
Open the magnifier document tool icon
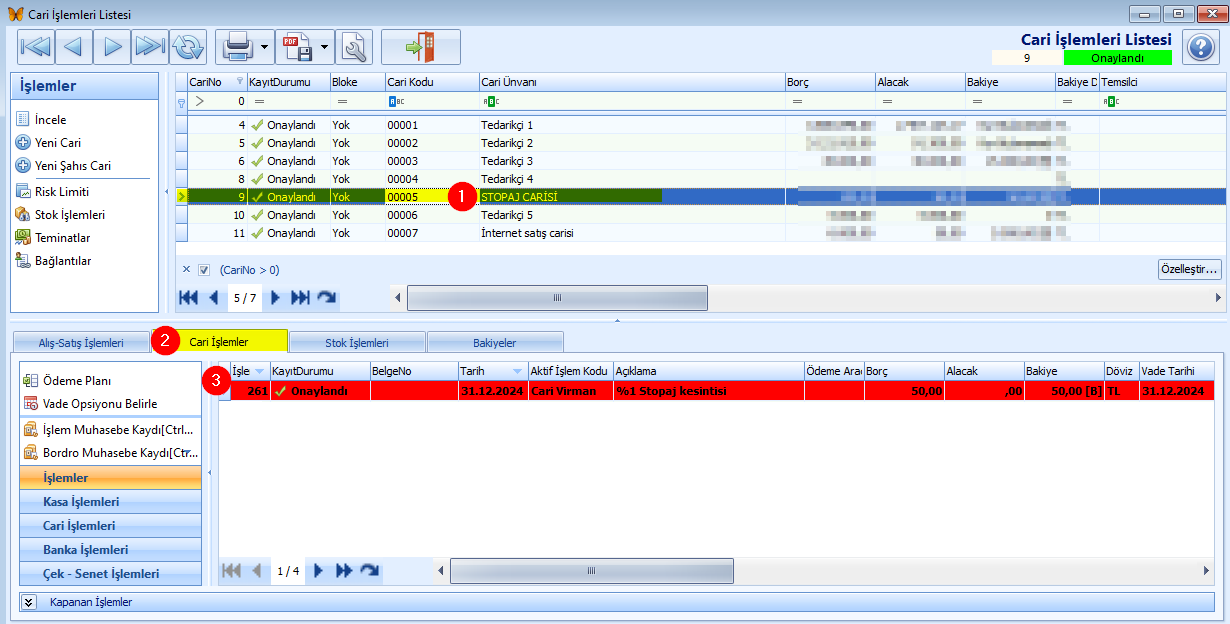point(354,46)
